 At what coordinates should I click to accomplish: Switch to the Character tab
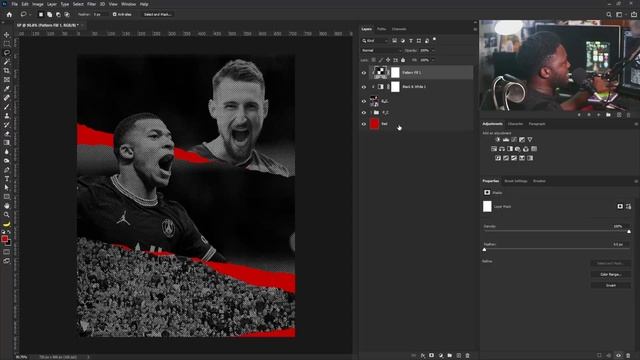coord(515,124)
